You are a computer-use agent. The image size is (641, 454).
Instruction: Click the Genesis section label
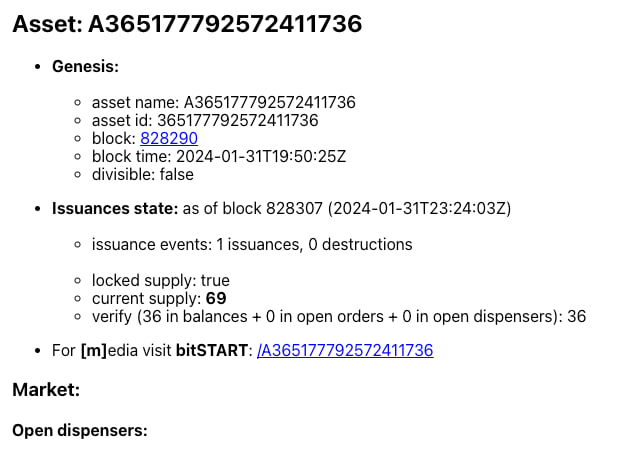(85, 66)
